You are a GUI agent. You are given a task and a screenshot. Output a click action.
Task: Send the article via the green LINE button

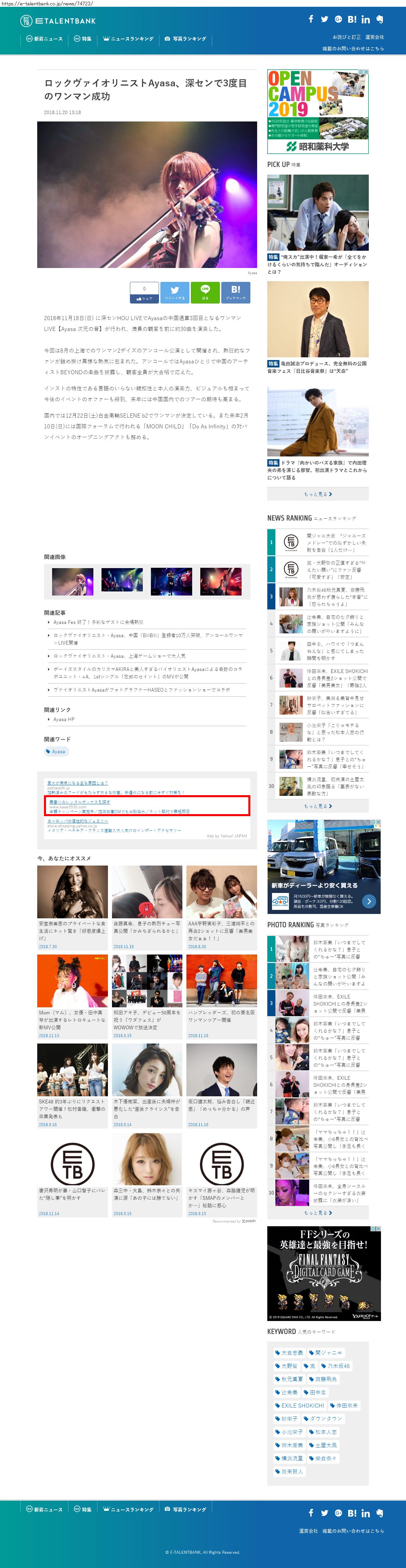(205, 292)
